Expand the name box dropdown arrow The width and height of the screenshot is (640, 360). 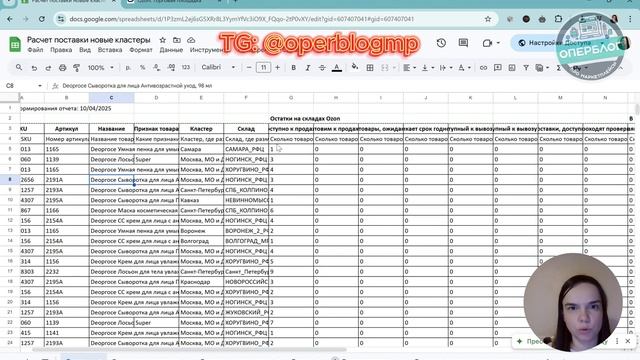(40, 86)
